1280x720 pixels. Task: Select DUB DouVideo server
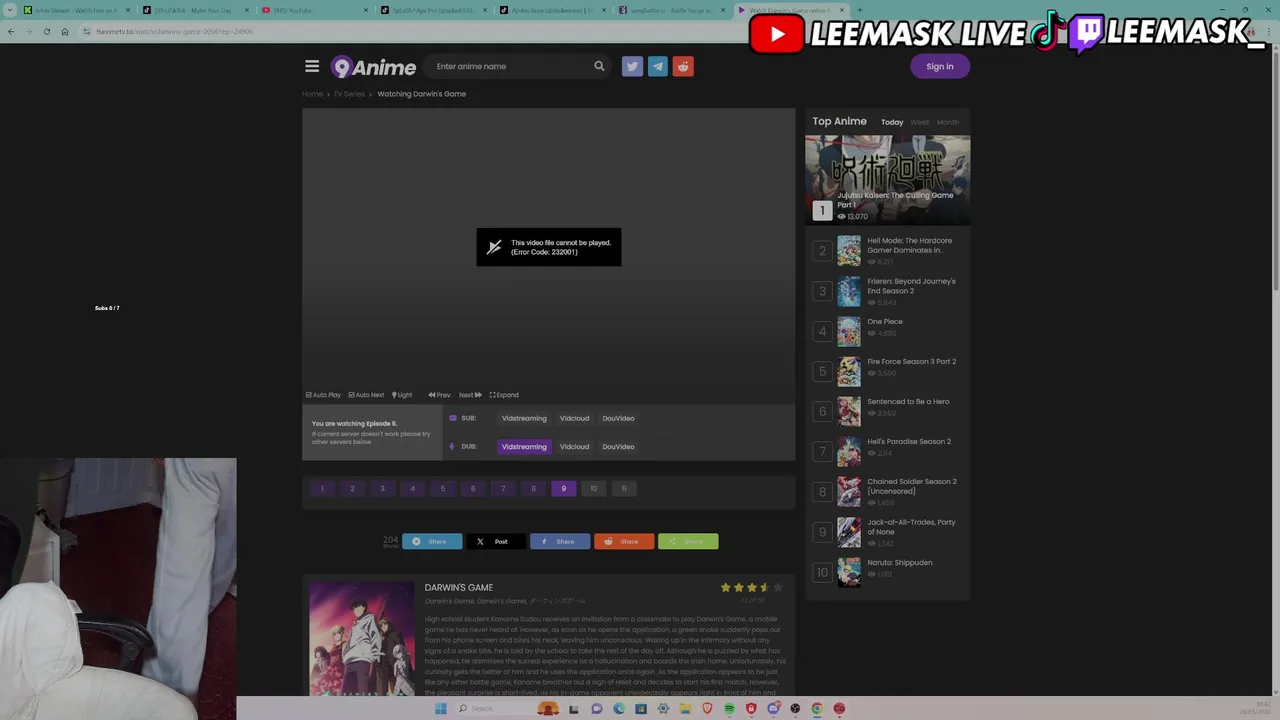618,447
